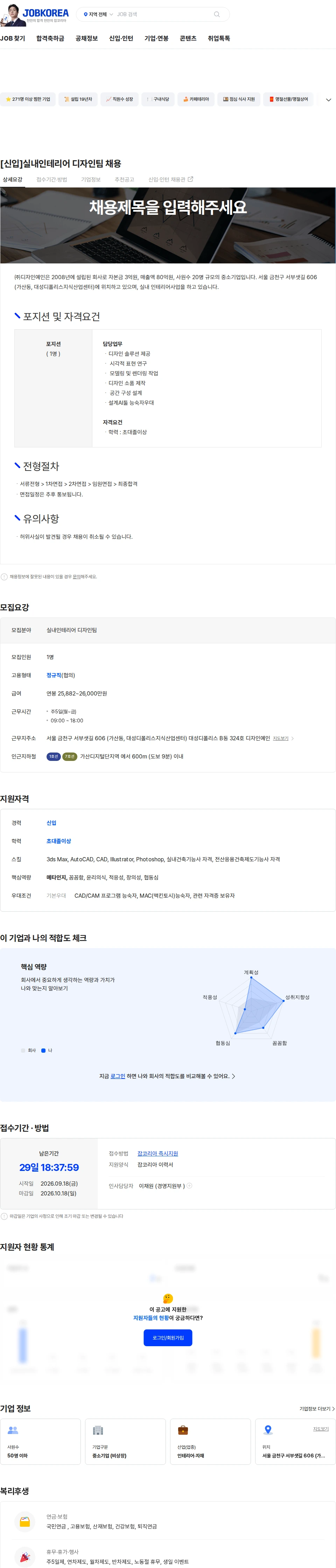The height and width of the screenshot is (1568, 336).
Task: Click the 나 legend marker
Action: 43,1051
